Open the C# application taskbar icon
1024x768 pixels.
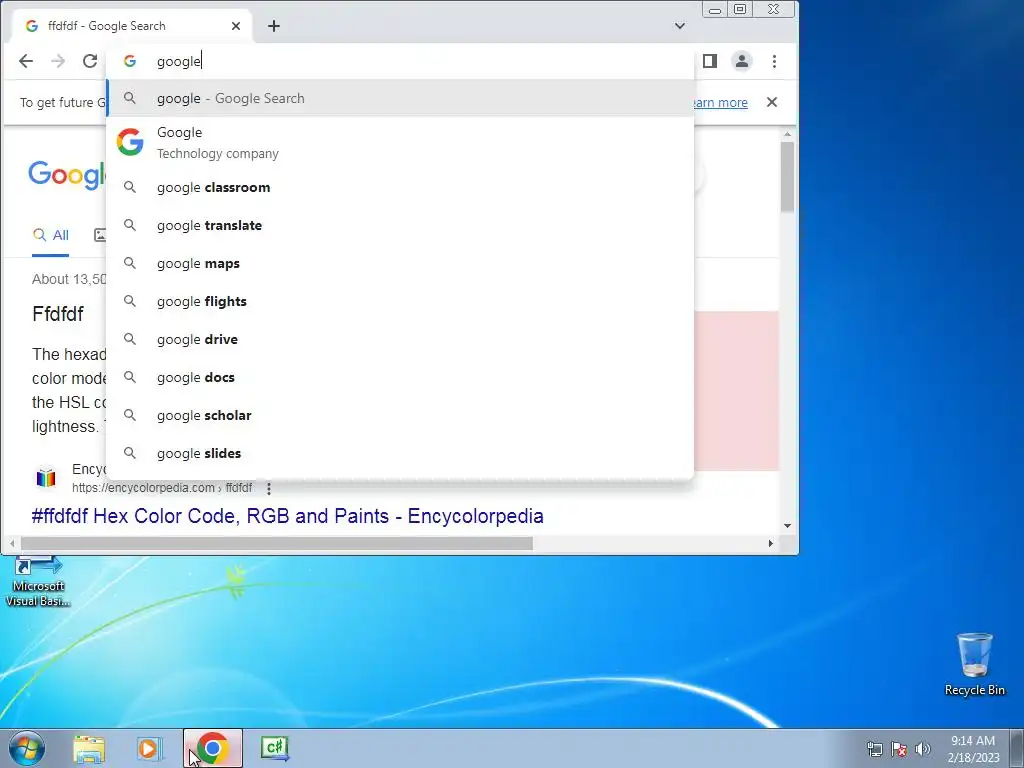[275, 748]
